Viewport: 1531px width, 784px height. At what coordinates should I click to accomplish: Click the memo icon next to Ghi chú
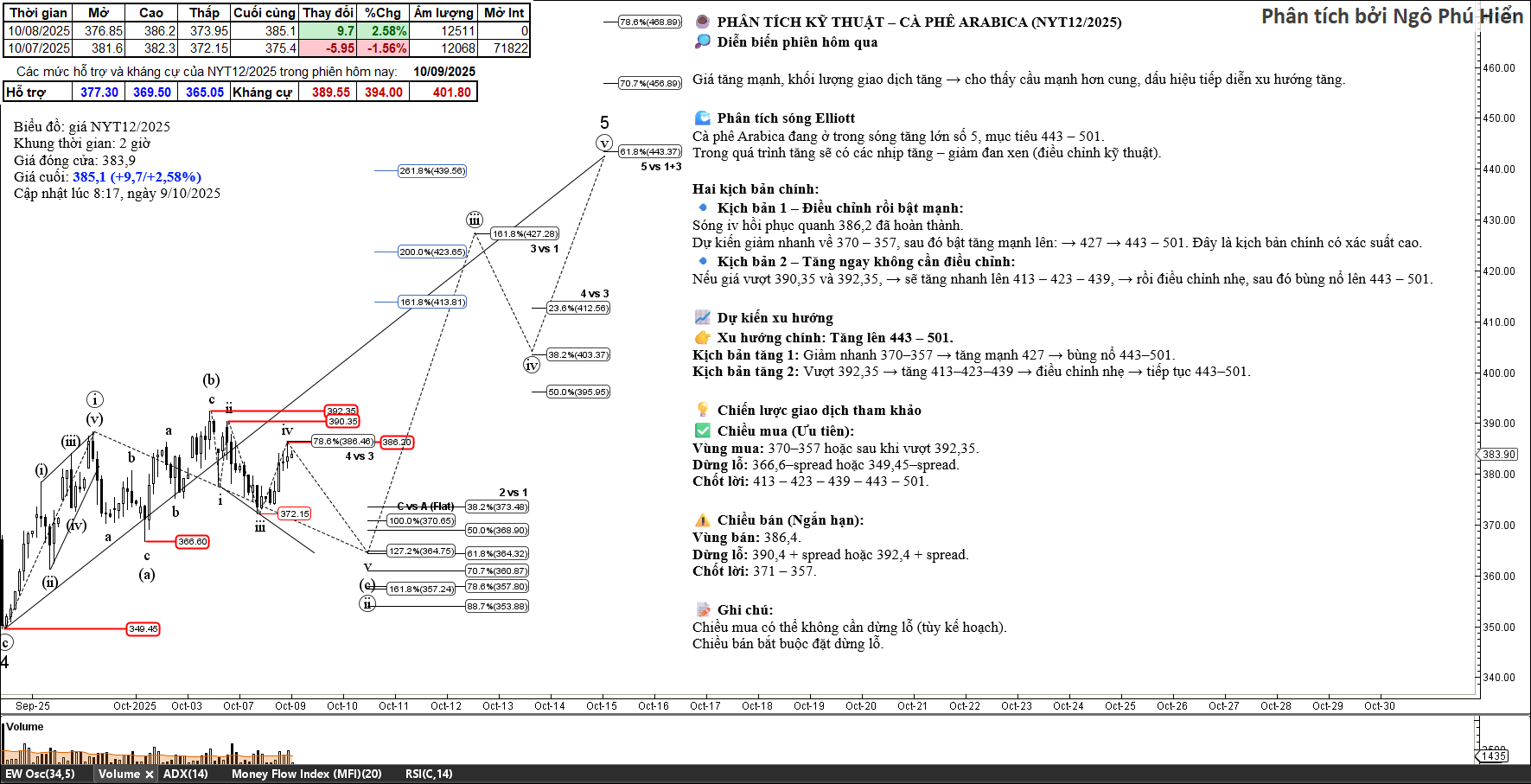[x=702, y=610]
